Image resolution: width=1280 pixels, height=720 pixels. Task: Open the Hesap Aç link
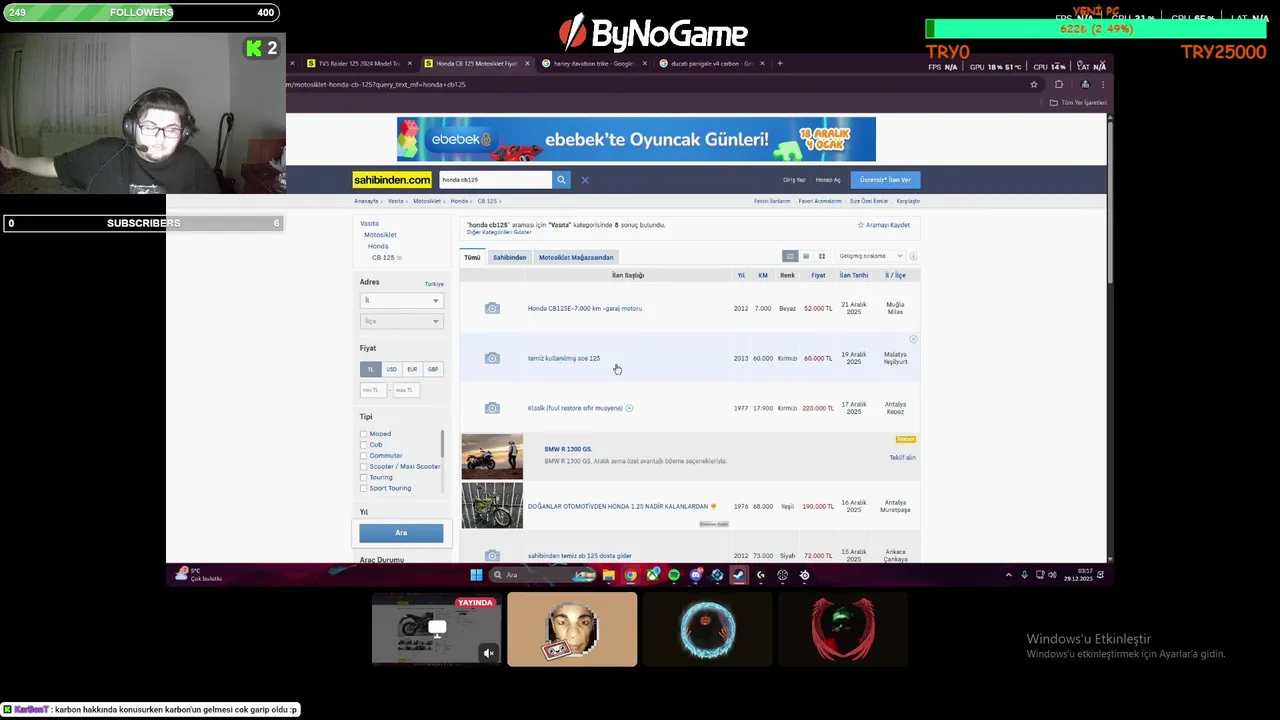(x=828, y=180)
